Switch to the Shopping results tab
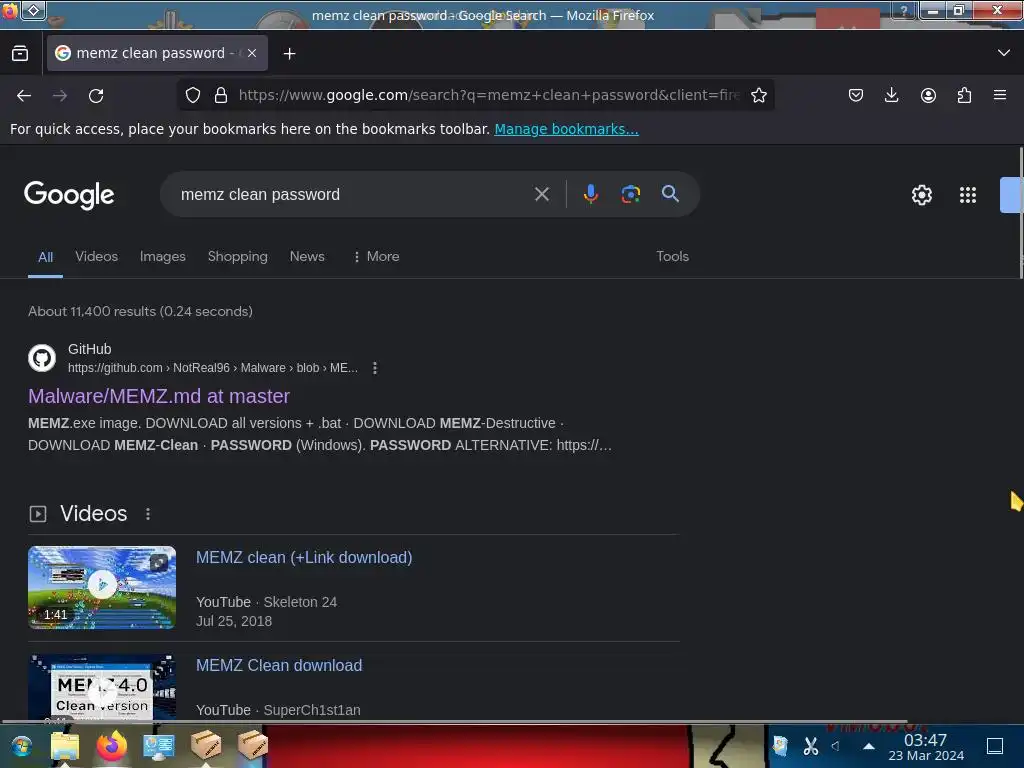This screenshot has height=768, width=1024. pyautogui.click(x=238, y=257)
